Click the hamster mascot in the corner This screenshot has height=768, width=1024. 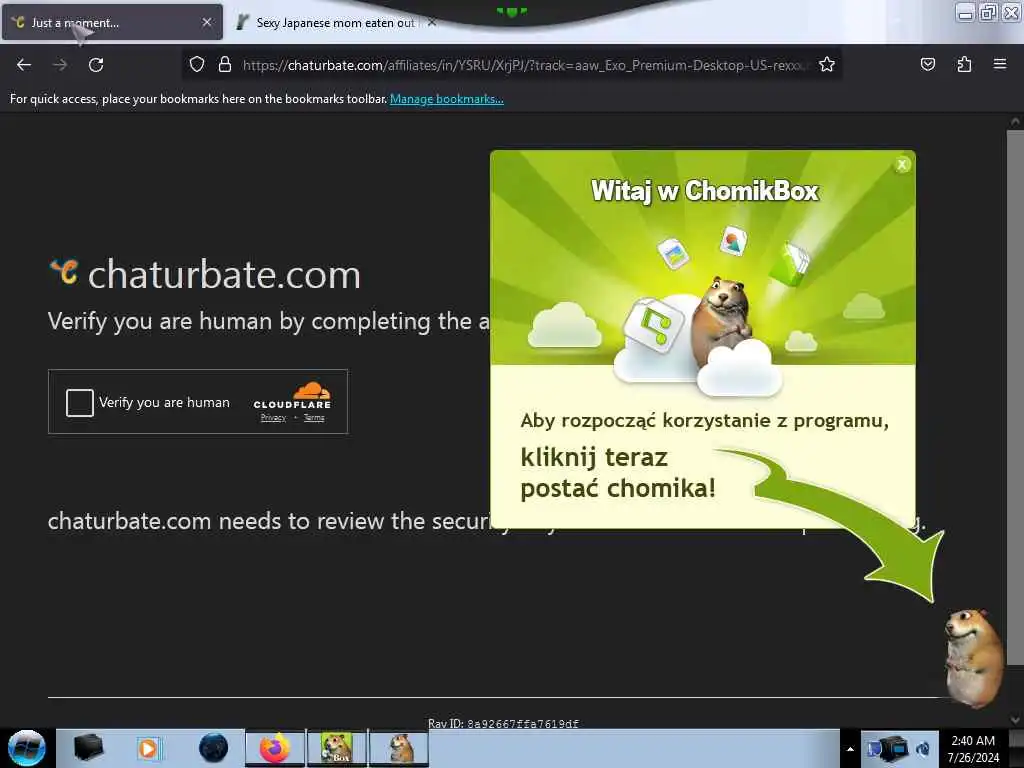[974, 658]
